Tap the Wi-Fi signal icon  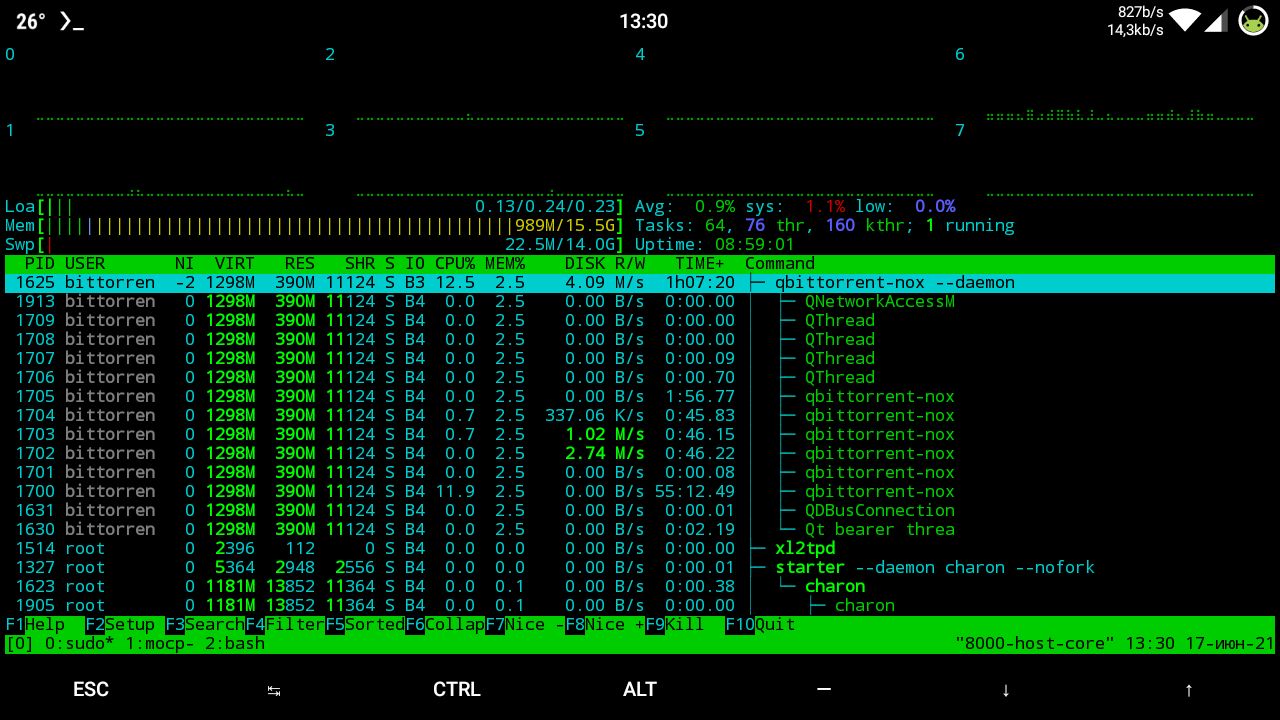pos(1184,20)
